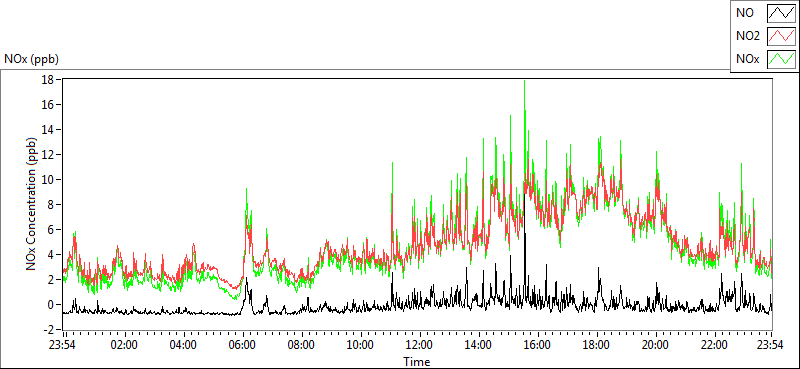
Task: Click the 14 value on the y-axis
Action: pos(47,130)
